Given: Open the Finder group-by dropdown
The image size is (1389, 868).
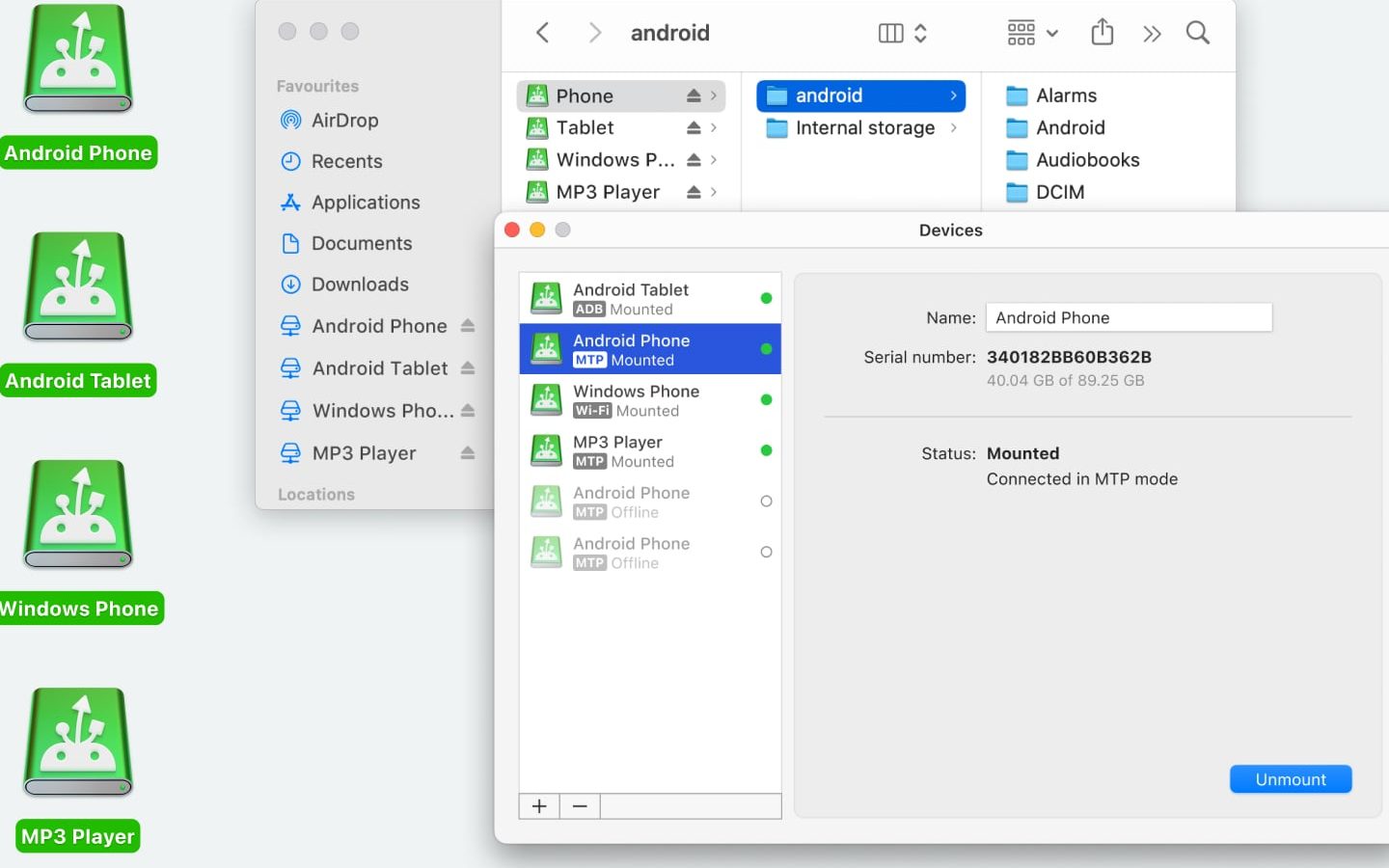Looking at the screenshot, I should click(x=1032, y=33).
